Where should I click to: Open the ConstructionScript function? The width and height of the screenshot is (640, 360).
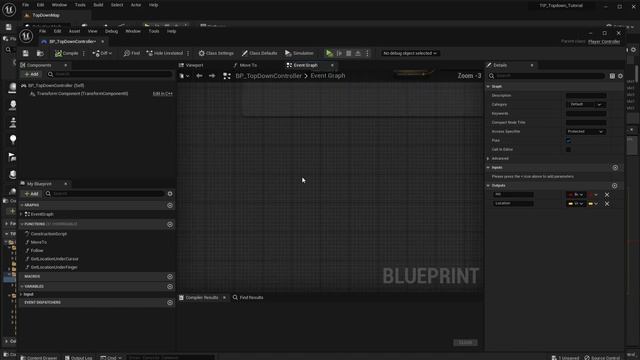(x=48, y=234)
